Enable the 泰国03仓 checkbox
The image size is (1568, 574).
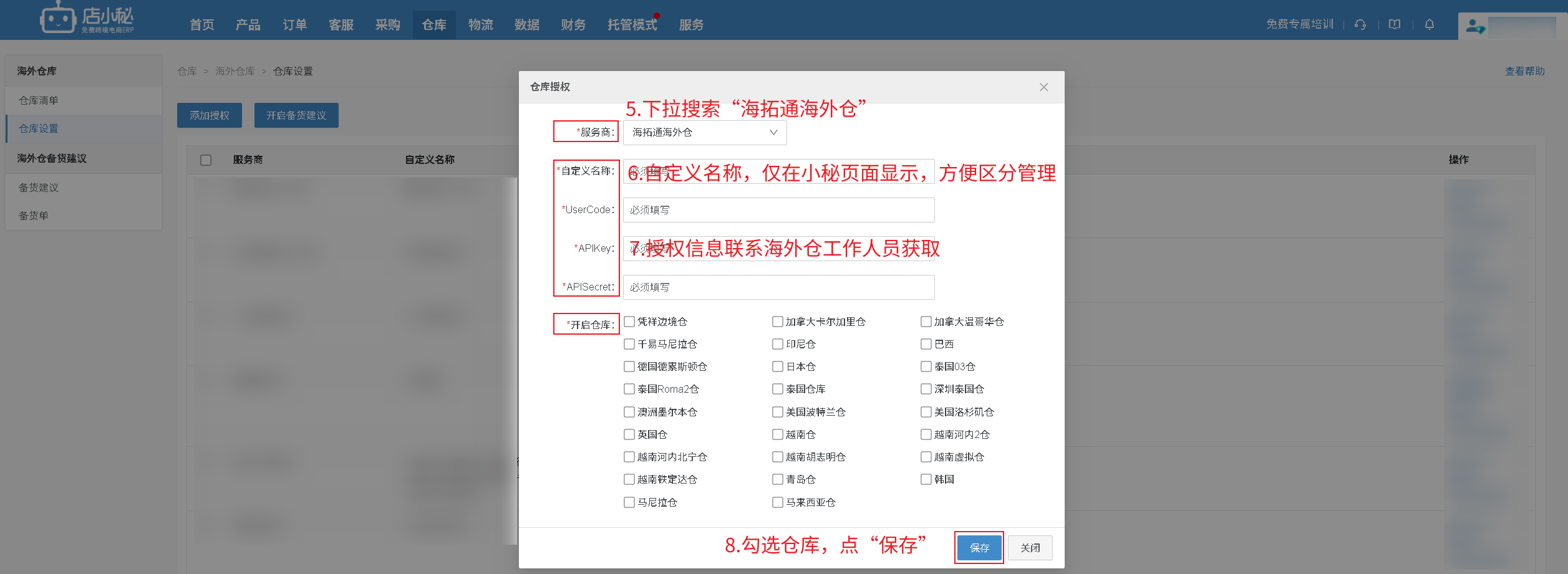coord(926,366)
